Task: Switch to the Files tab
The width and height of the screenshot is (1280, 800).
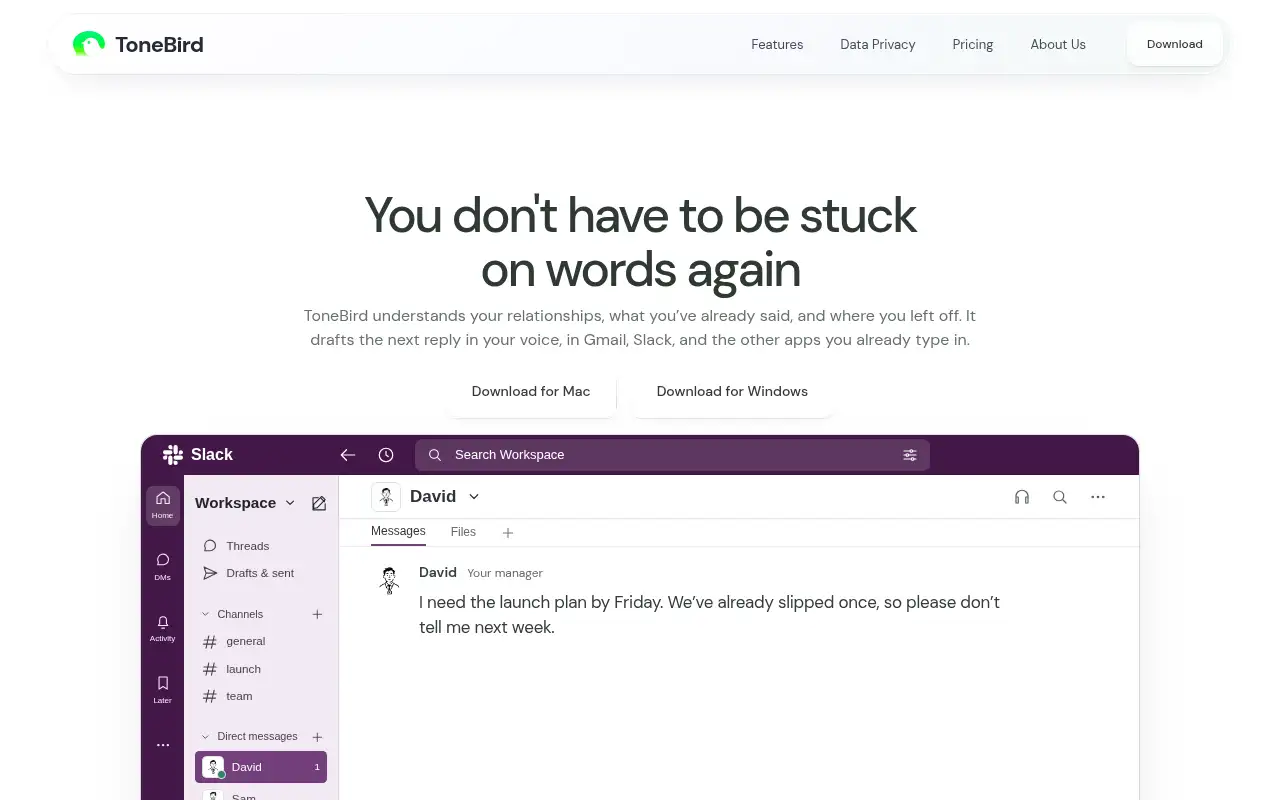Action: (463, 532)
